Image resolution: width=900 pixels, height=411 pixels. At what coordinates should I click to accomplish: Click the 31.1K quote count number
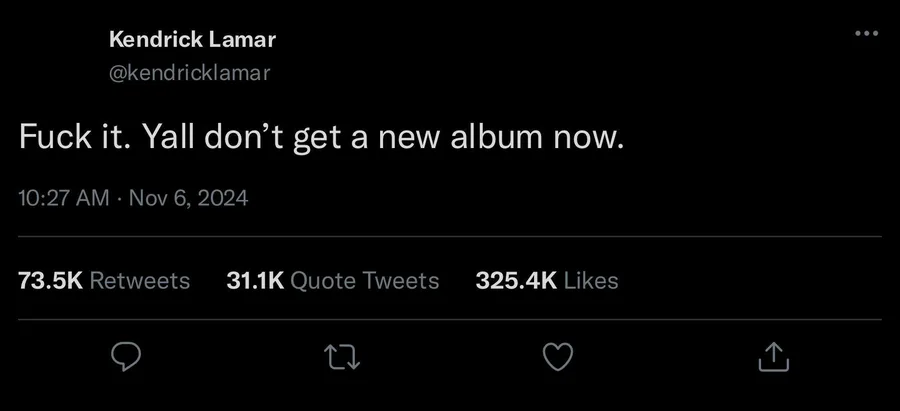click(255, 281)
